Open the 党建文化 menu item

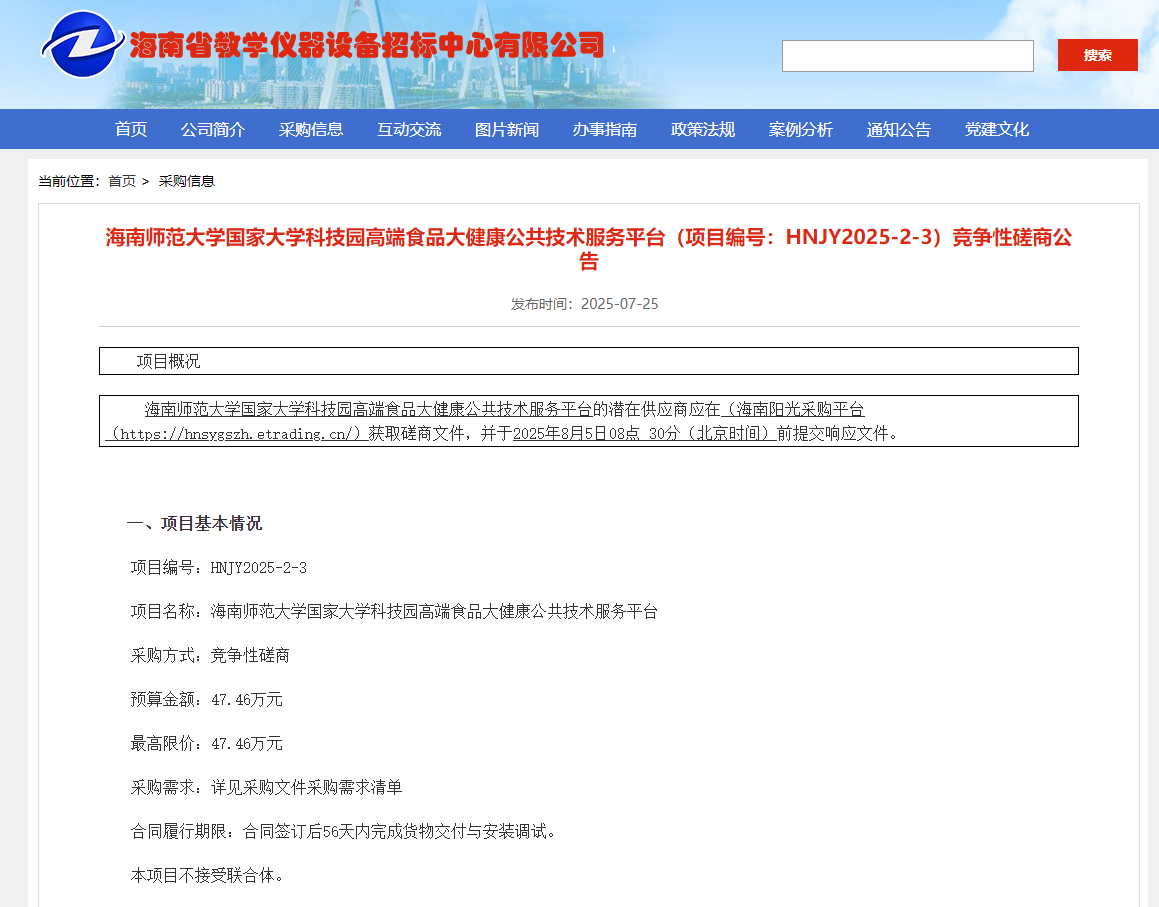click(x=997, y=129)
